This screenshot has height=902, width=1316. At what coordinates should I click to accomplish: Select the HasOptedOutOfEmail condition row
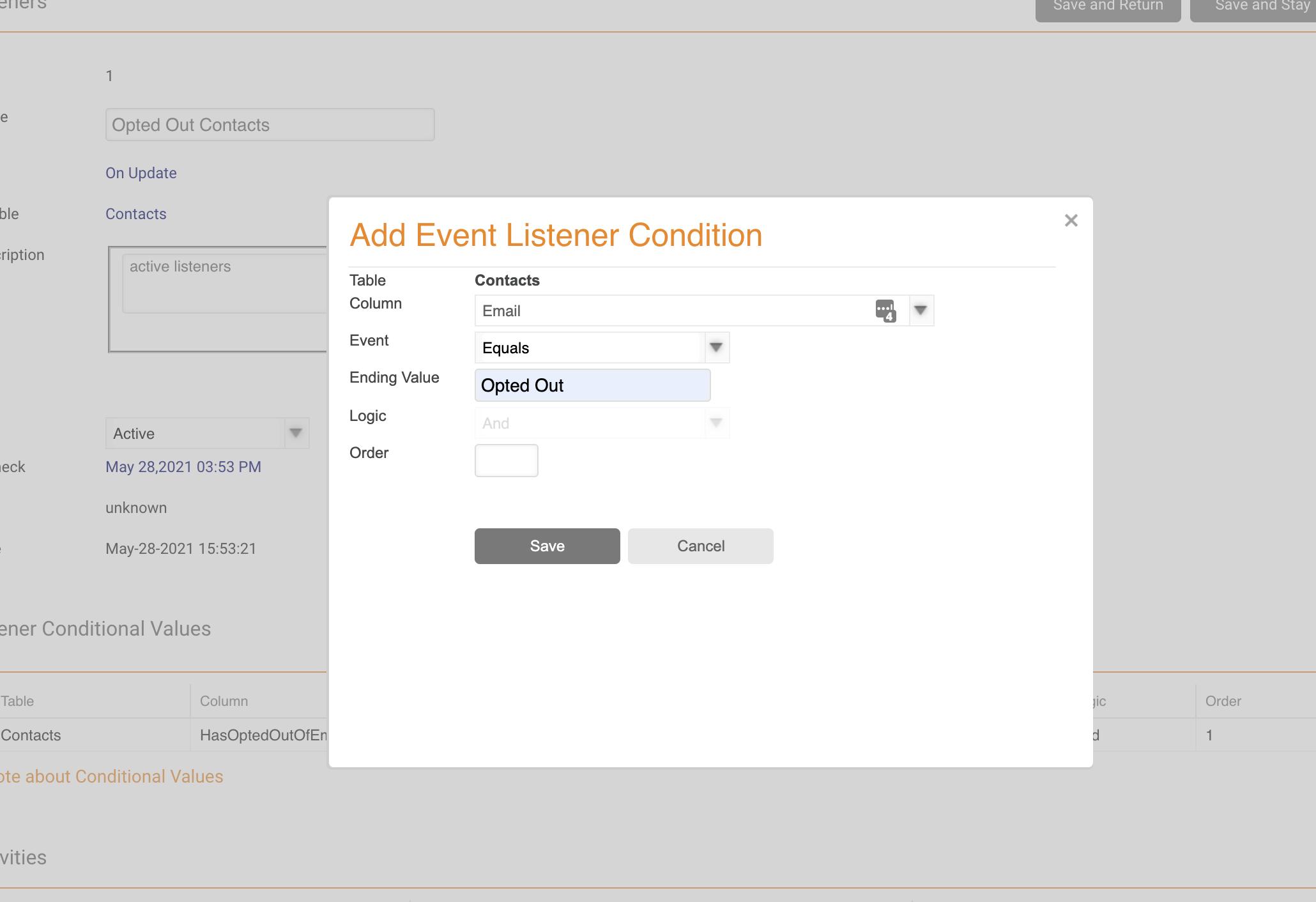(x=262, y=735)
